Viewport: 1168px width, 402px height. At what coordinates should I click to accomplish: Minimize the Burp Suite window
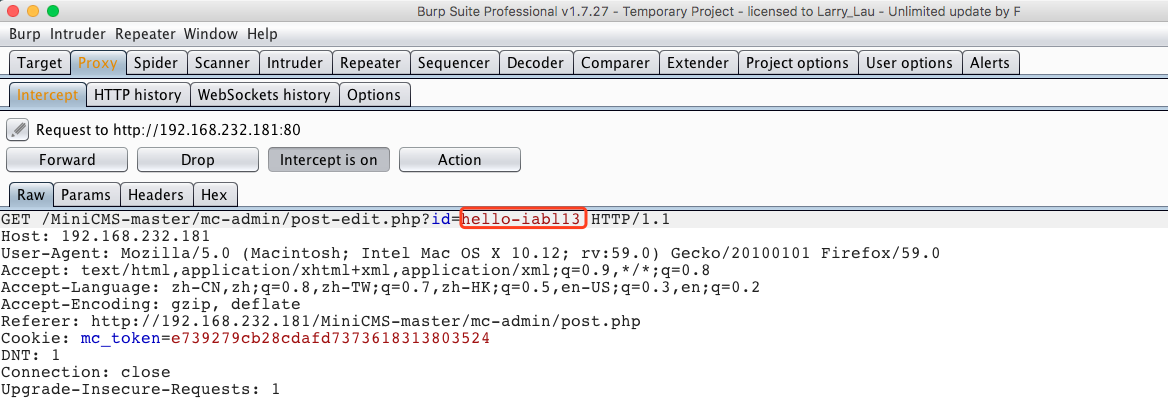click(33, 11)
